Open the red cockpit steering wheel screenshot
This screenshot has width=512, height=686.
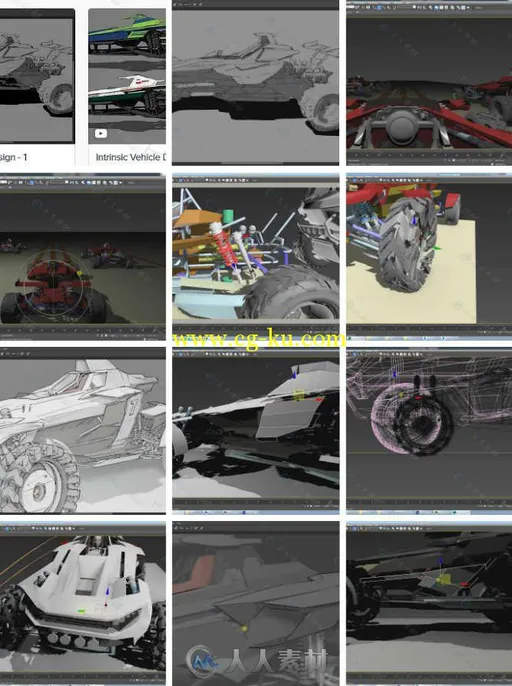pos(429,83)
